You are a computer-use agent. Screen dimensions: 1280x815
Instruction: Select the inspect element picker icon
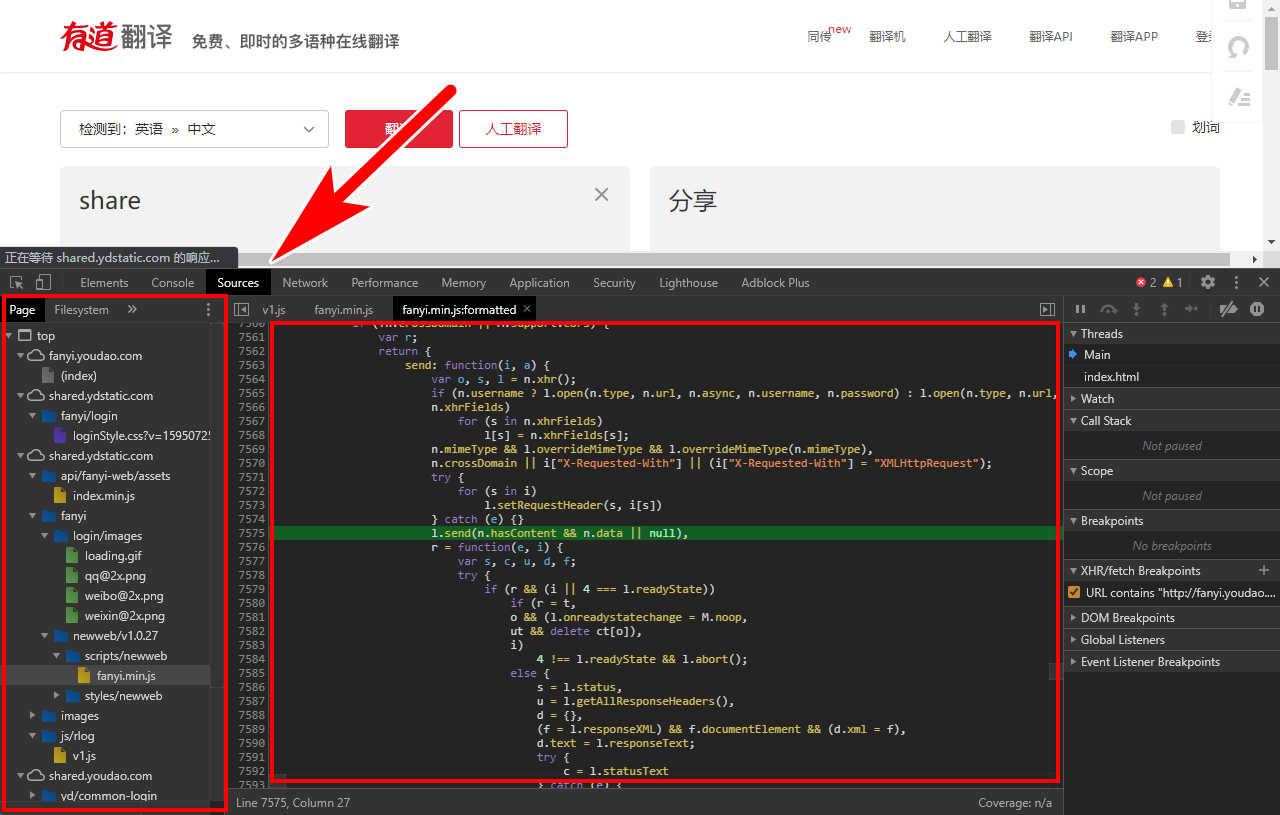coord(16,283)
